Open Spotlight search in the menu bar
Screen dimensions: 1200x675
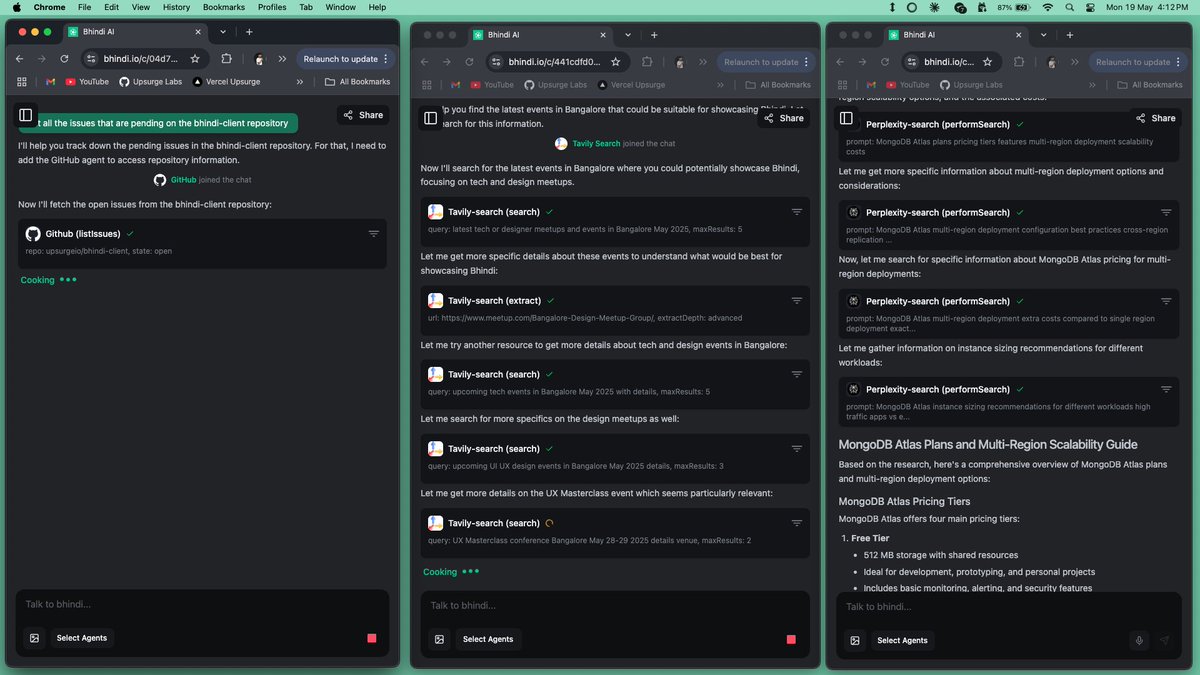(x=1069, y=7)
